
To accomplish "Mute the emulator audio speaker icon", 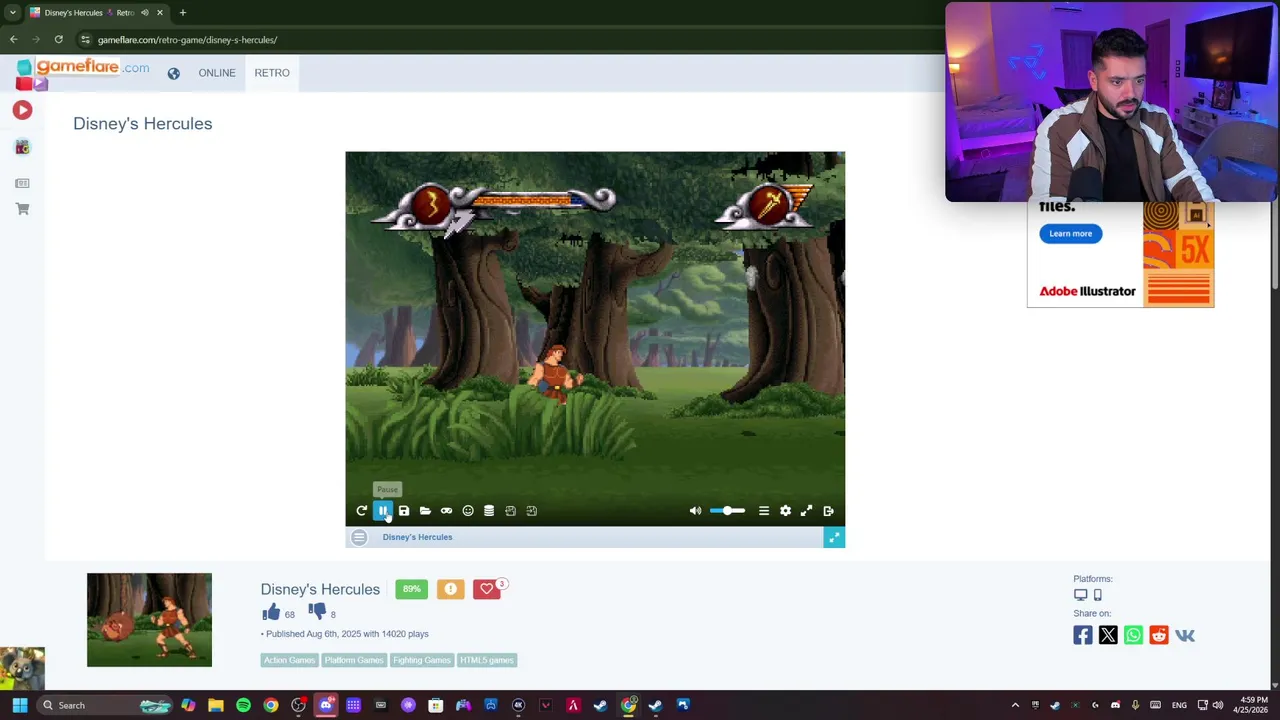I will (x=696, y=511).
